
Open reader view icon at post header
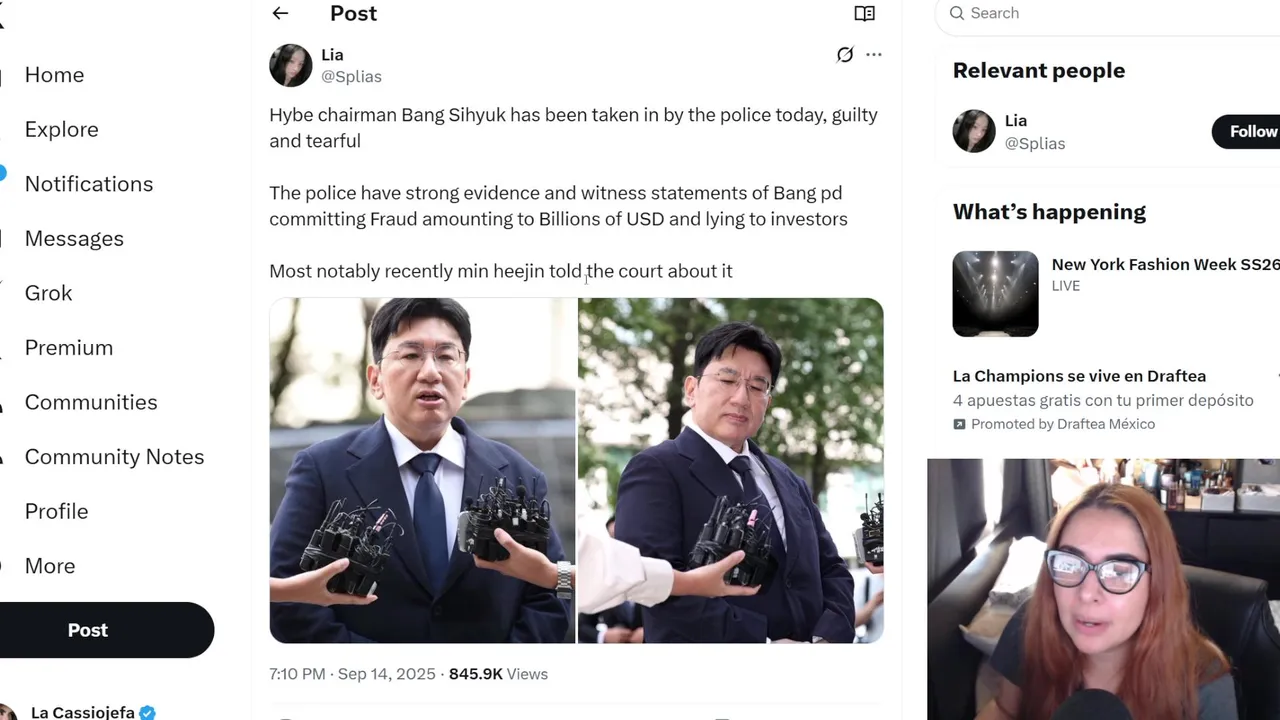(865, 13)
